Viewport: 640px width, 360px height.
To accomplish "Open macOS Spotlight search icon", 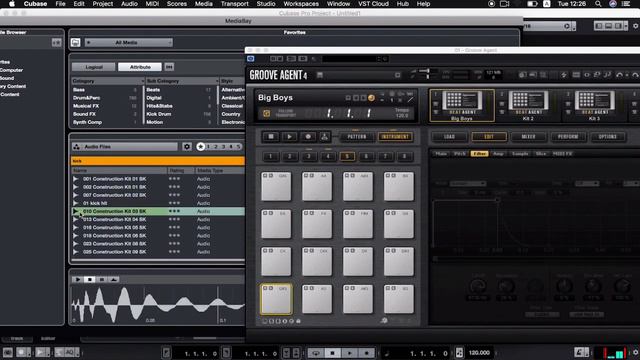I will [x=598, y=4].
